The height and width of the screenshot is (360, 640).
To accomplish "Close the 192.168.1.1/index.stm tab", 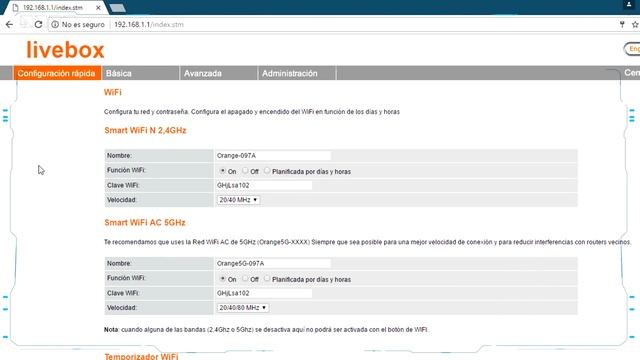I will (98, 8).
